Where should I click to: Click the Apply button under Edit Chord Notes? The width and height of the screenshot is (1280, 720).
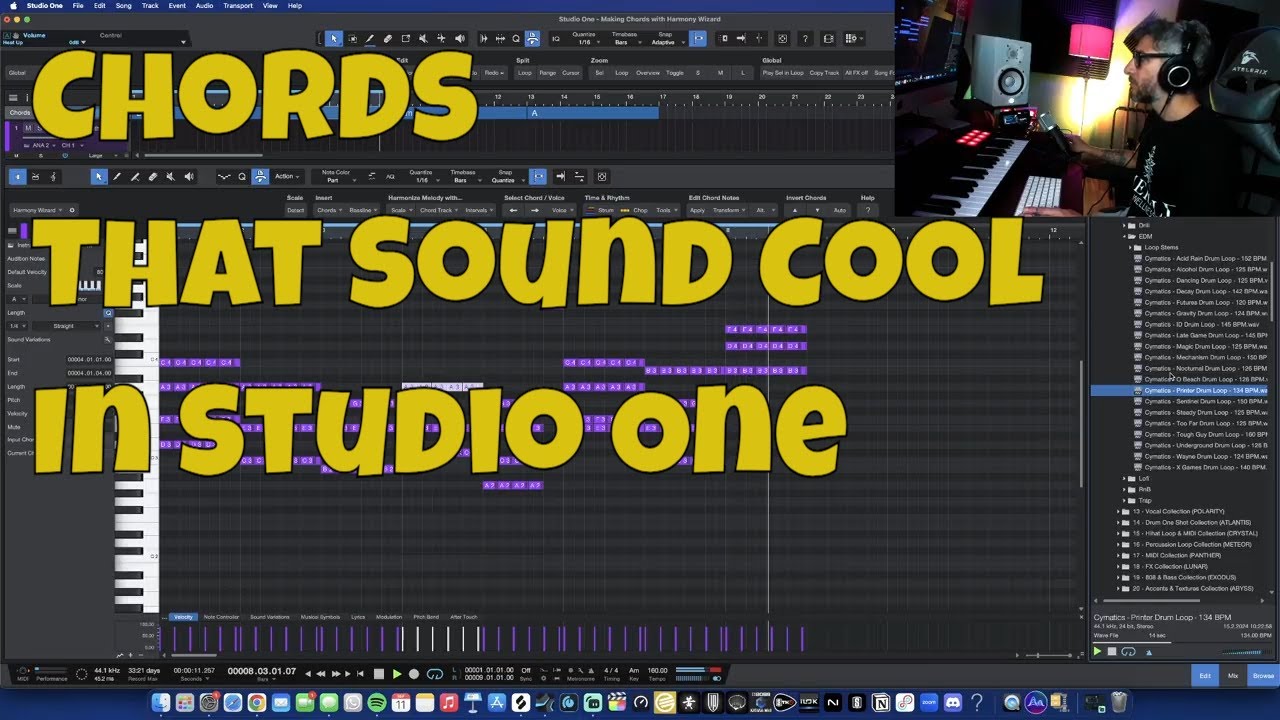697,210
